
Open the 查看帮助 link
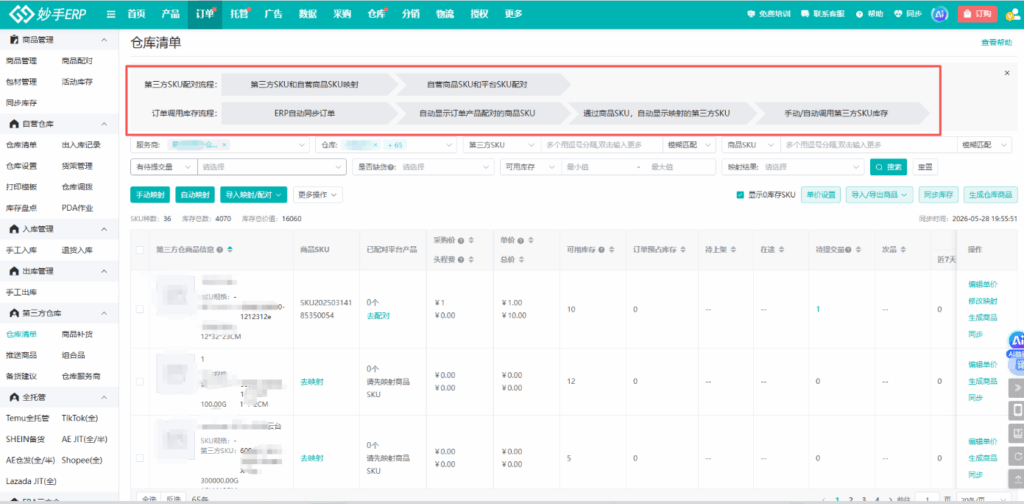(x=996, y=42)
